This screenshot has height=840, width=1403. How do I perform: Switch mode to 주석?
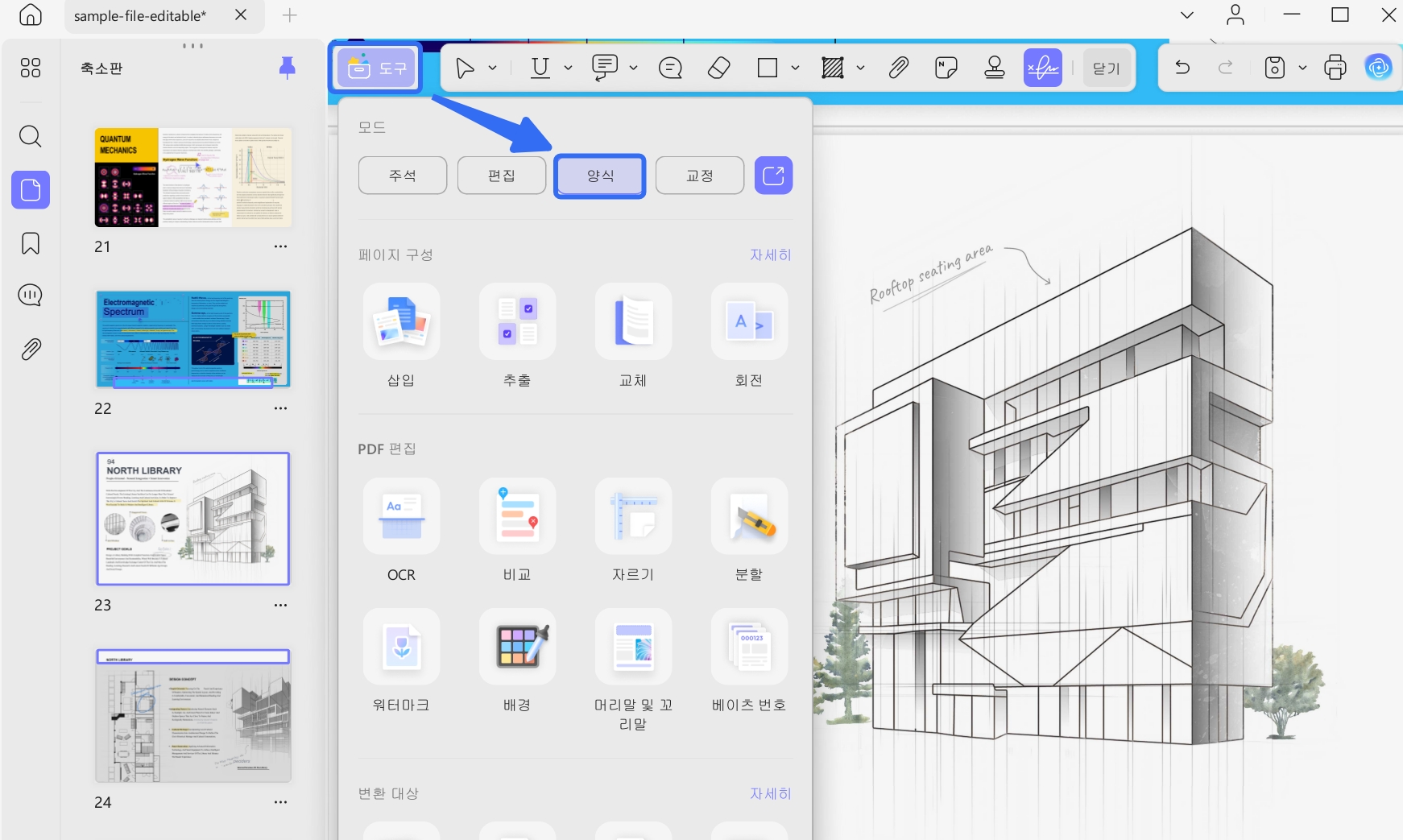[x=403, y=176]
